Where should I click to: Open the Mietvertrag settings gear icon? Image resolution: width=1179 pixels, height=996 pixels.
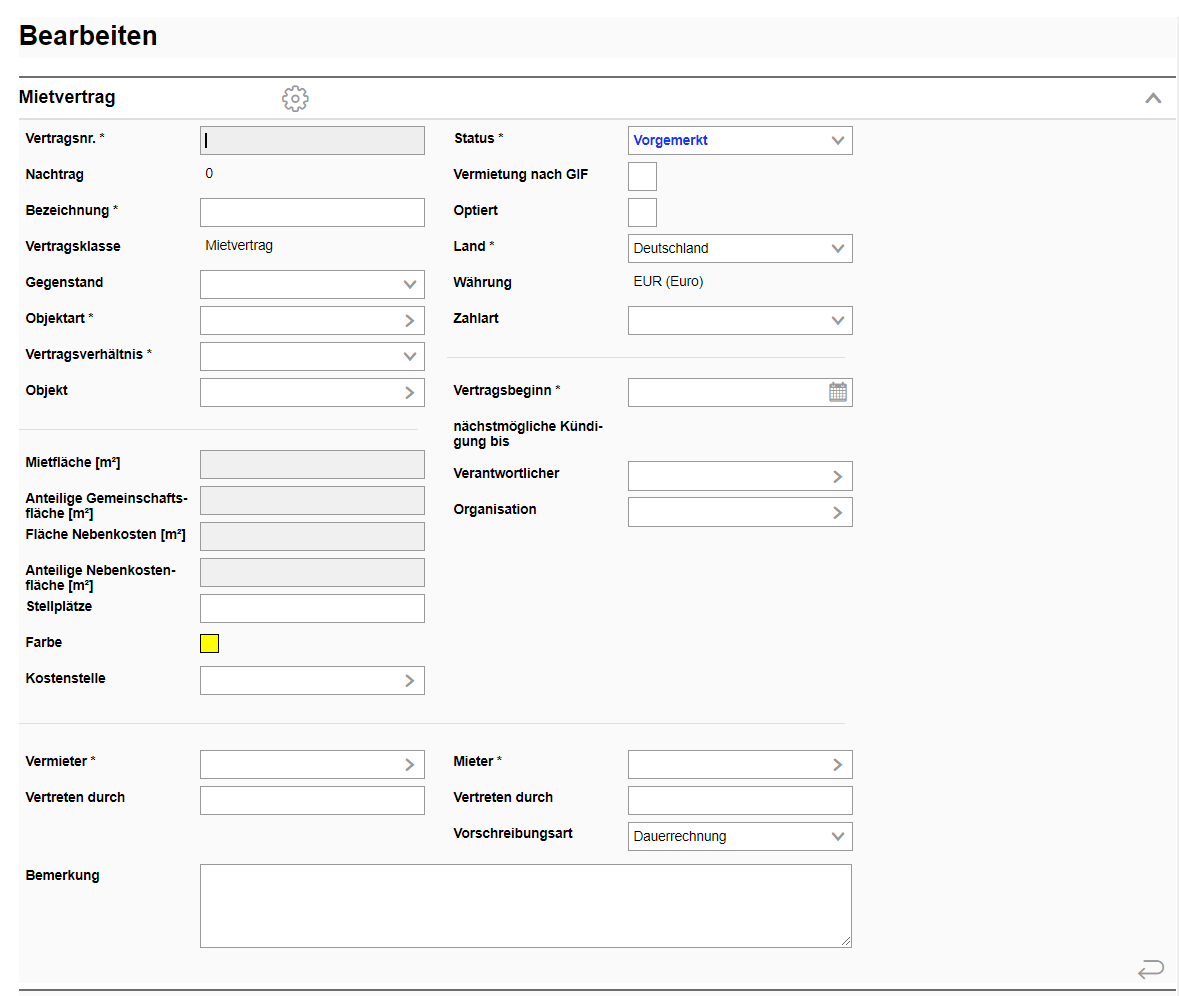click(295, 98)
